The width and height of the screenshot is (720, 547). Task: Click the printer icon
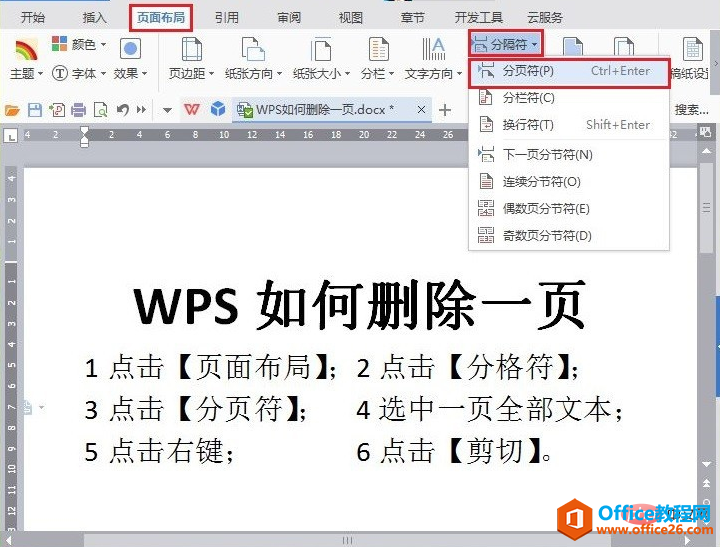[x=79, y=110]
